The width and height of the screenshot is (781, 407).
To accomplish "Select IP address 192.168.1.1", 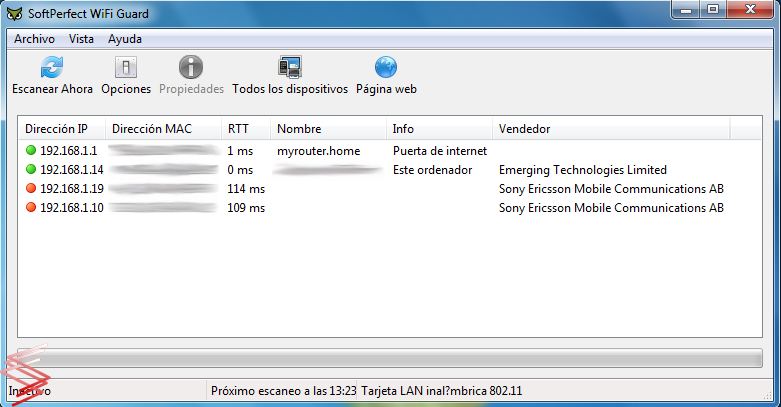I will point(69,151).
